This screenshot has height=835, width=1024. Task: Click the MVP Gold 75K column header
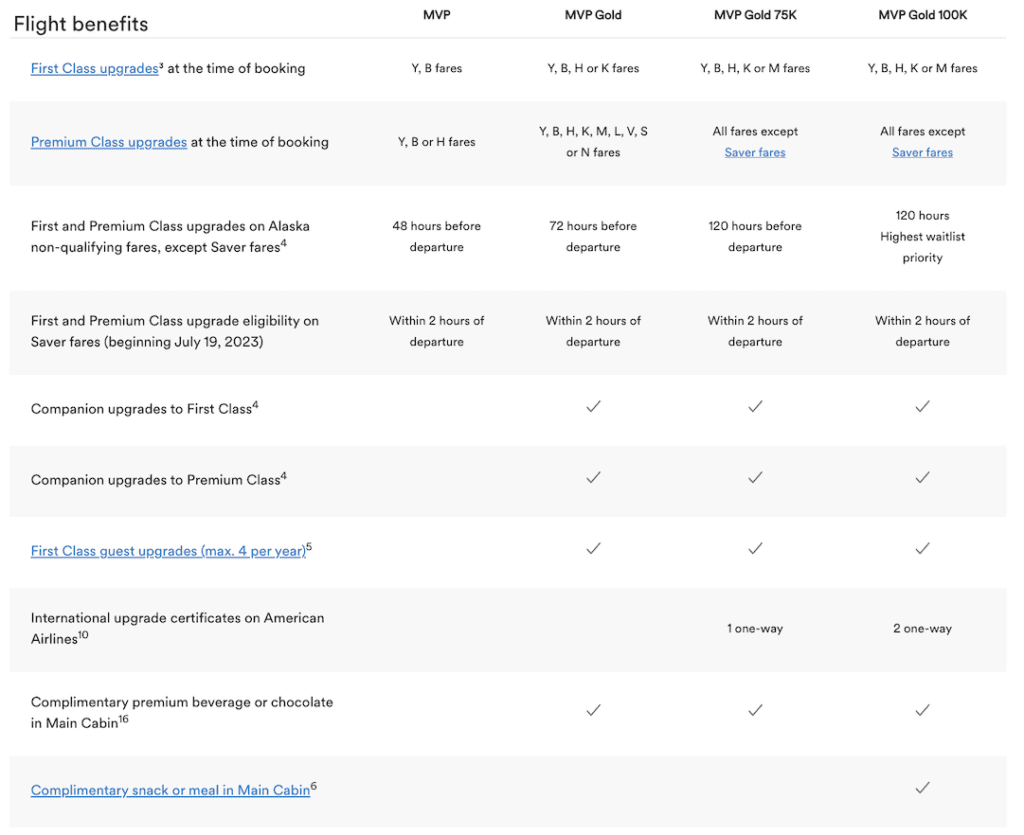coord(755,15)
